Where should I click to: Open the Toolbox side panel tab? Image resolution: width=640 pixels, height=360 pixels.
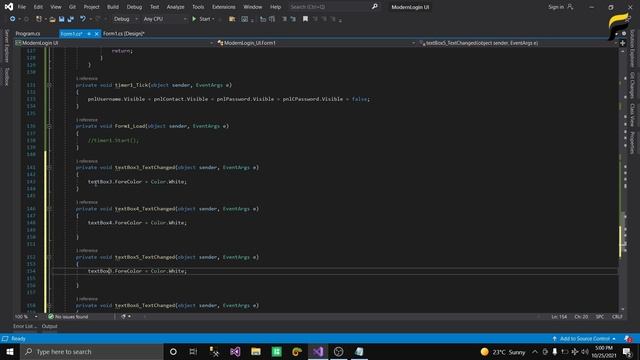(6, 77)
